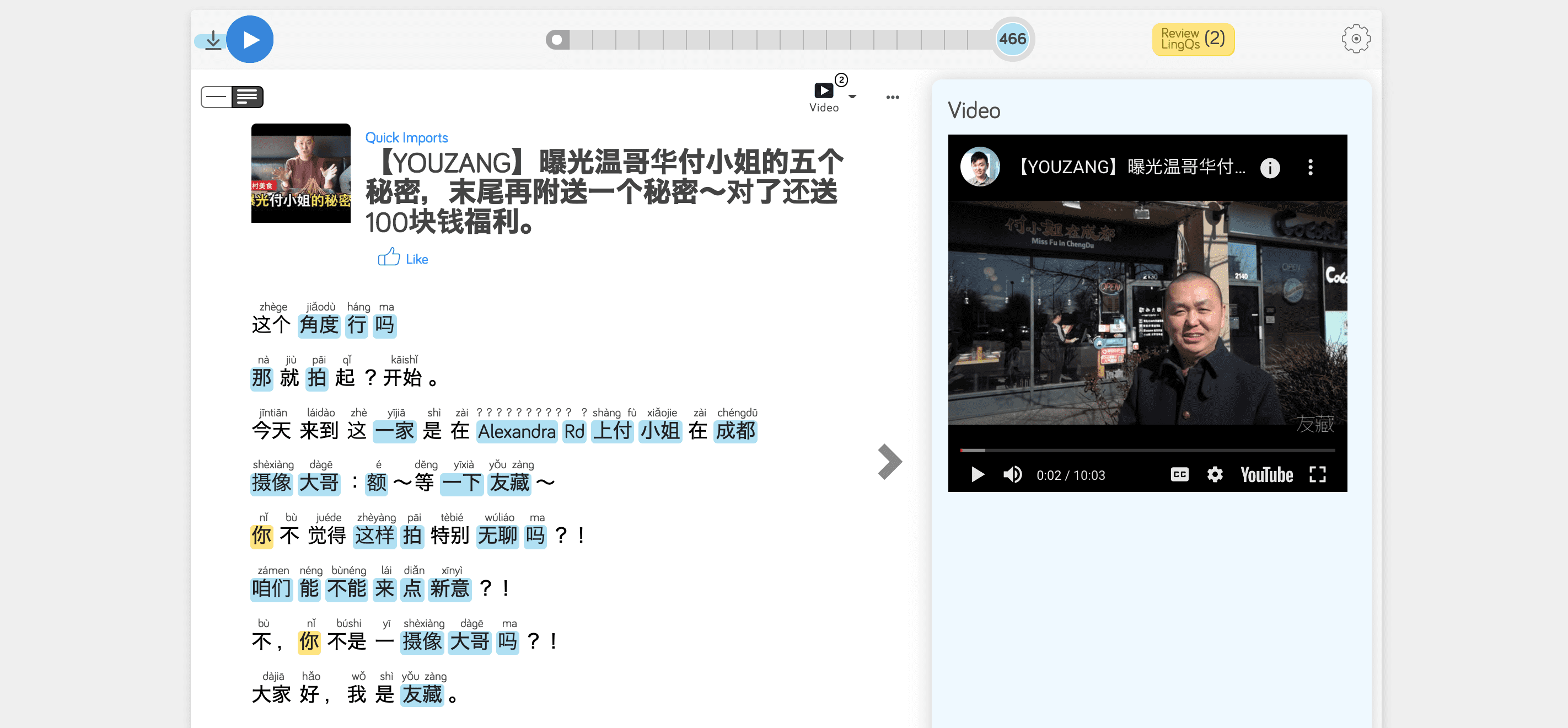This screenshot has width=1568, height=728.
Task: Open the Quick Imports course link
Action: [406, 137]
